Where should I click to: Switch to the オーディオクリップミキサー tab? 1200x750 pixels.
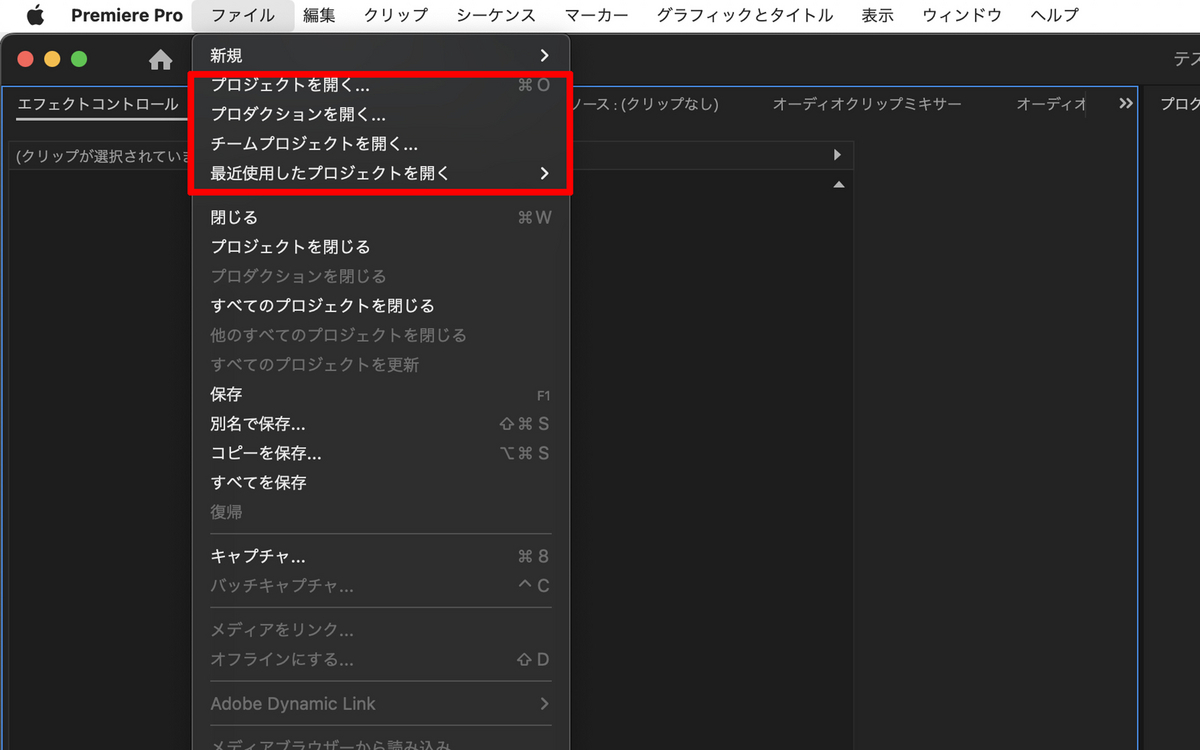tap(867, 104)
